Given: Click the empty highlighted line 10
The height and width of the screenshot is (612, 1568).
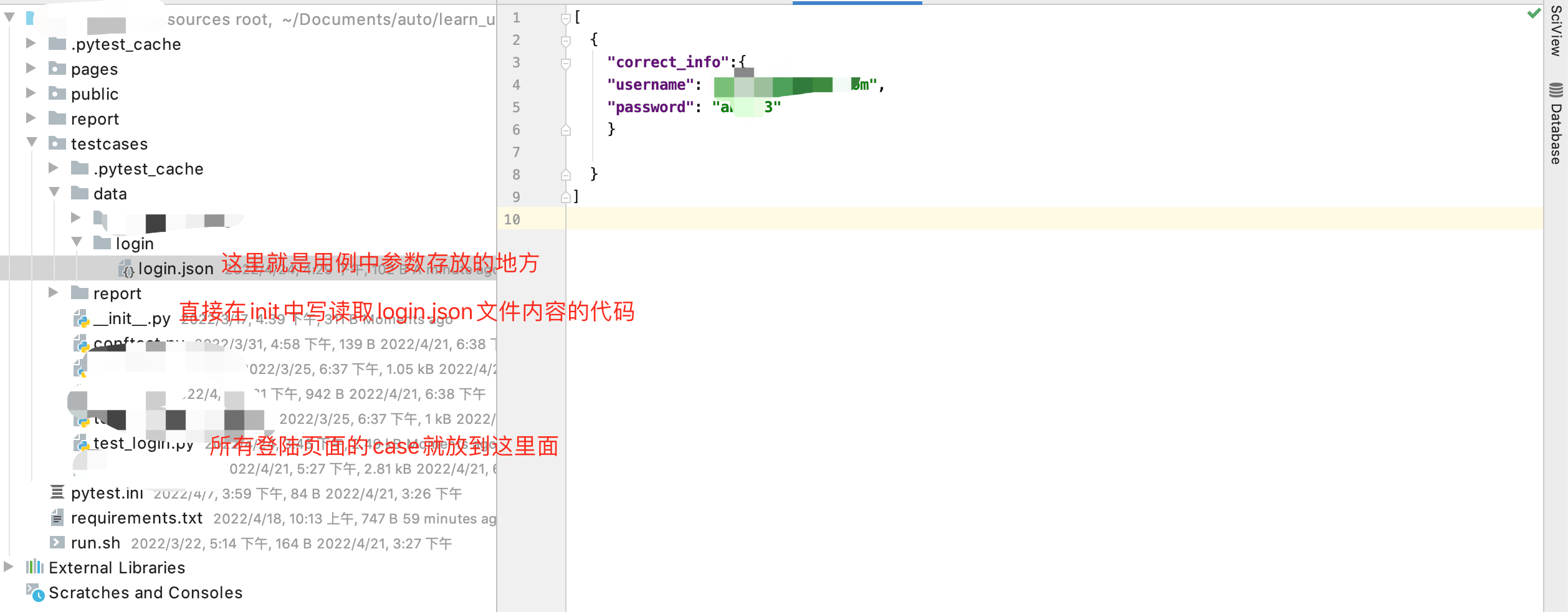Looking at the screenshot, I should 1054,219.
